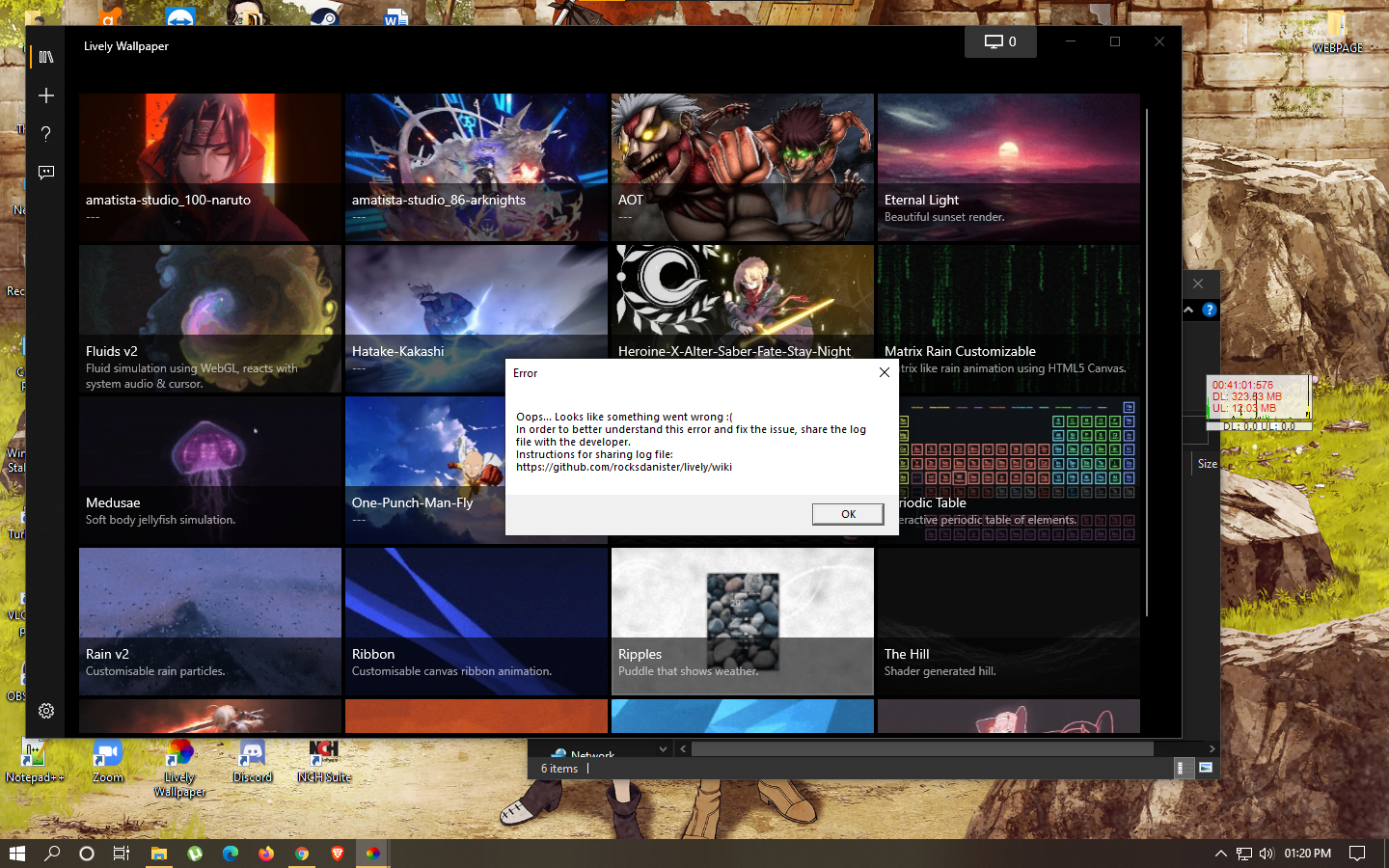Switch the folder to details view

(x=1183, y=768)
